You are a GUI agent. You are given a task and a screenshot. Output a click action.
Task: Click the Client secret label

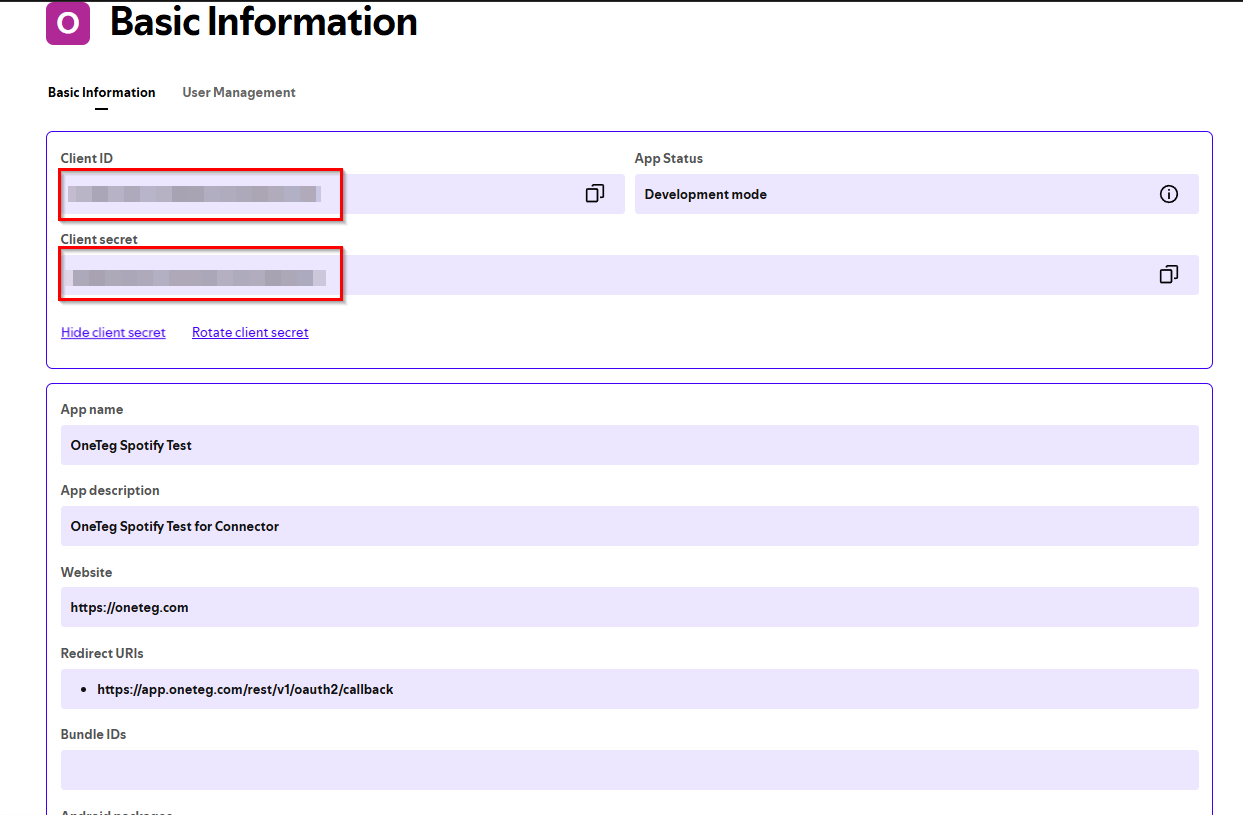click(99, 239)
